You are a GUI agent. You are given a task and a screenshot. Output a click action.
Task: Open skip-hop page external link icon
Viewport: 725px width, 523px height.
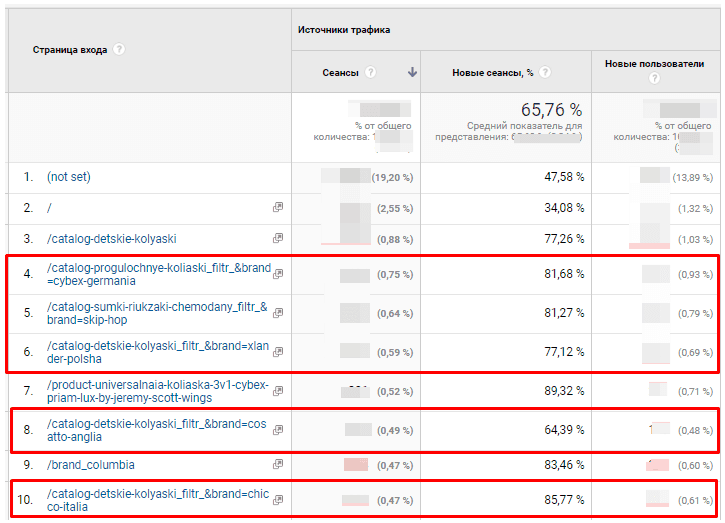pos(278,313)
